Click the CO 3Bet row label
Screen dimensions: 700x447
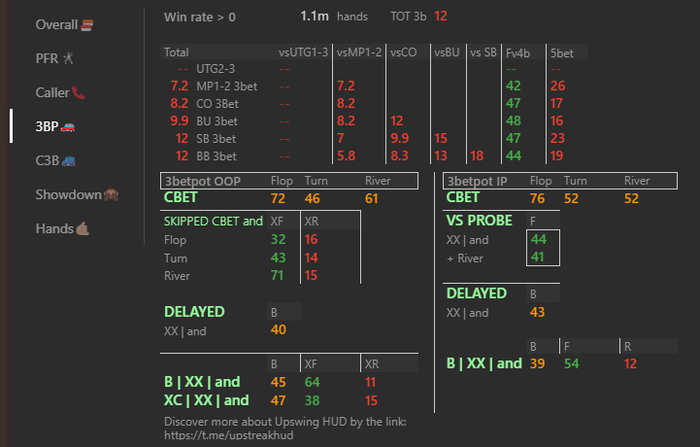point(217,104)
